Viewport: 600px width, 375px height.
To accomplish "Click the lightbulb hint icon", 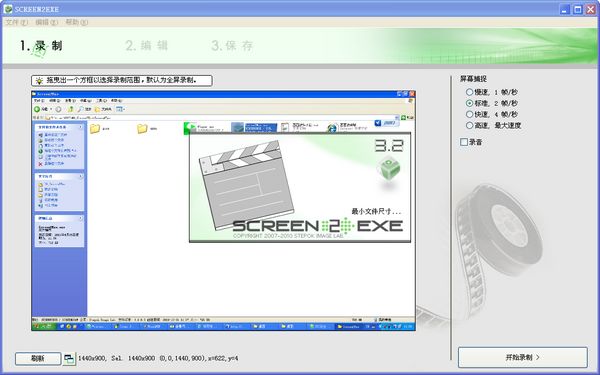I will (39, 81).
